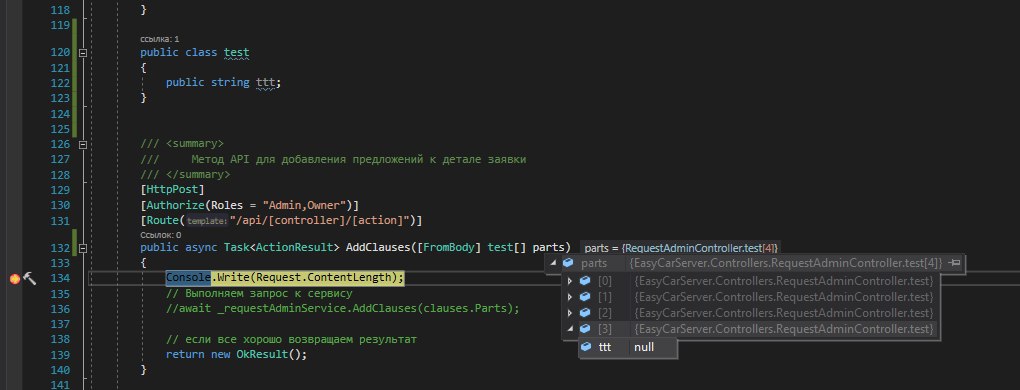Click the class name test on line 120
The width and height of the screenshot is (1020, 390).
pos(236,53)
